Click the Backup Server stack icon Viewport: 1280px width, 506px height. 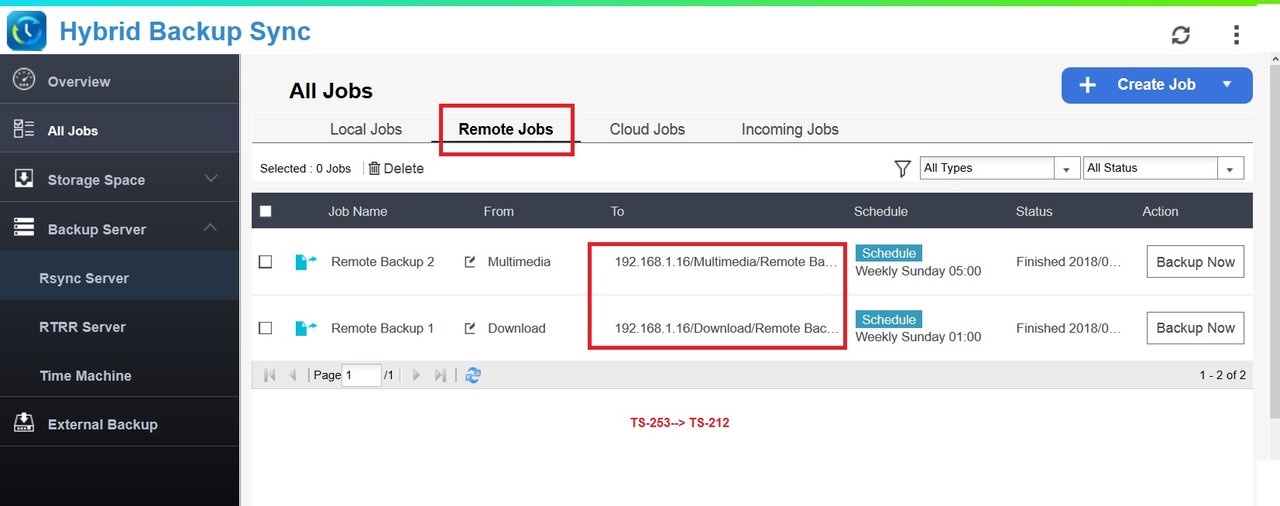24,228
